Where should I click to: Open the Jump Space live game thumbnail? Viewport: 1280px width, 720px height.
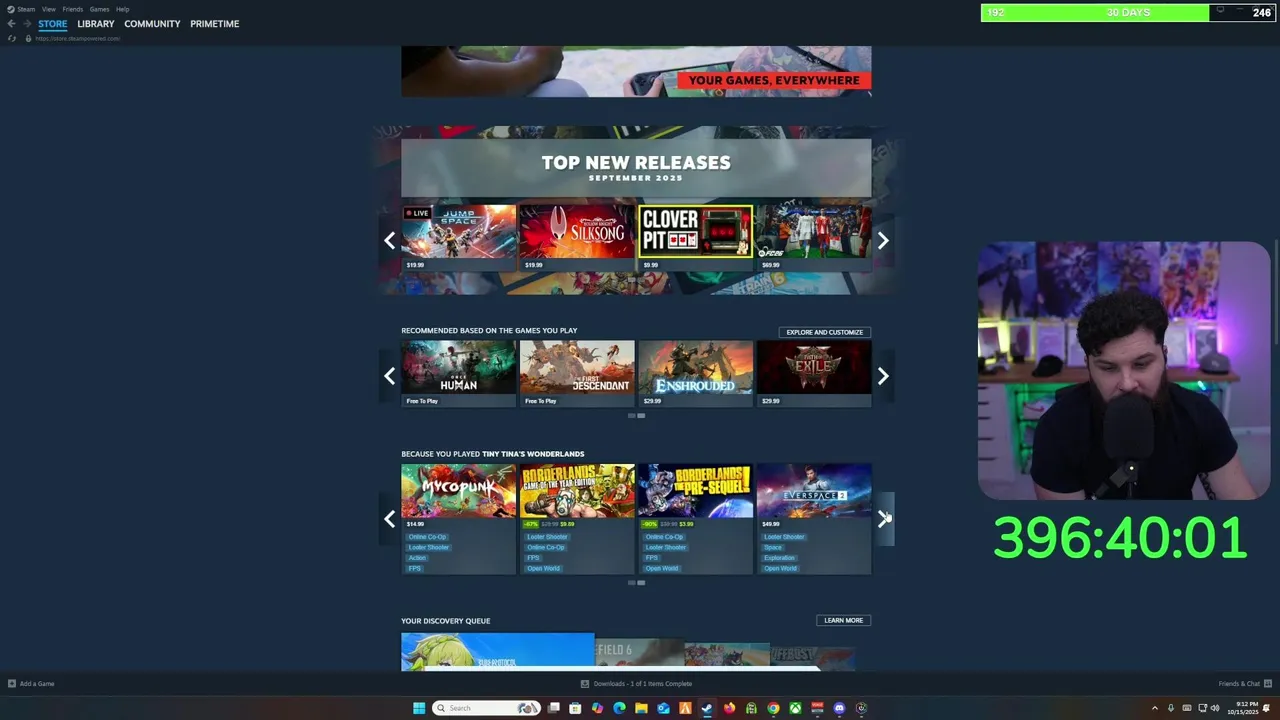(x=458, y=238)
